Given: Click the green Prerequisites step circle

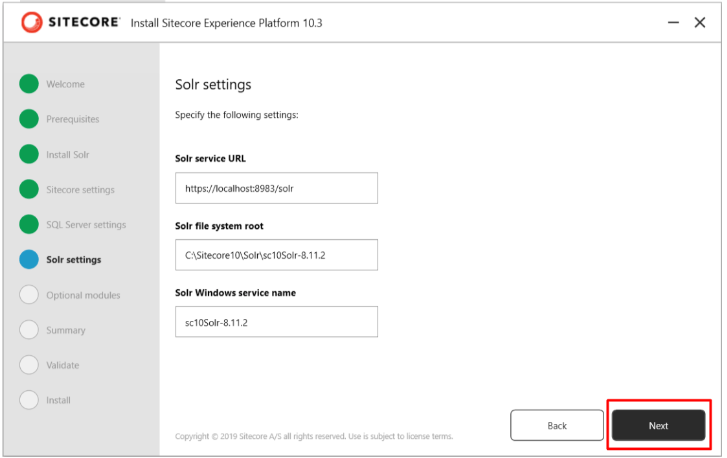Looking at the screenshot, I should point(29,119).
